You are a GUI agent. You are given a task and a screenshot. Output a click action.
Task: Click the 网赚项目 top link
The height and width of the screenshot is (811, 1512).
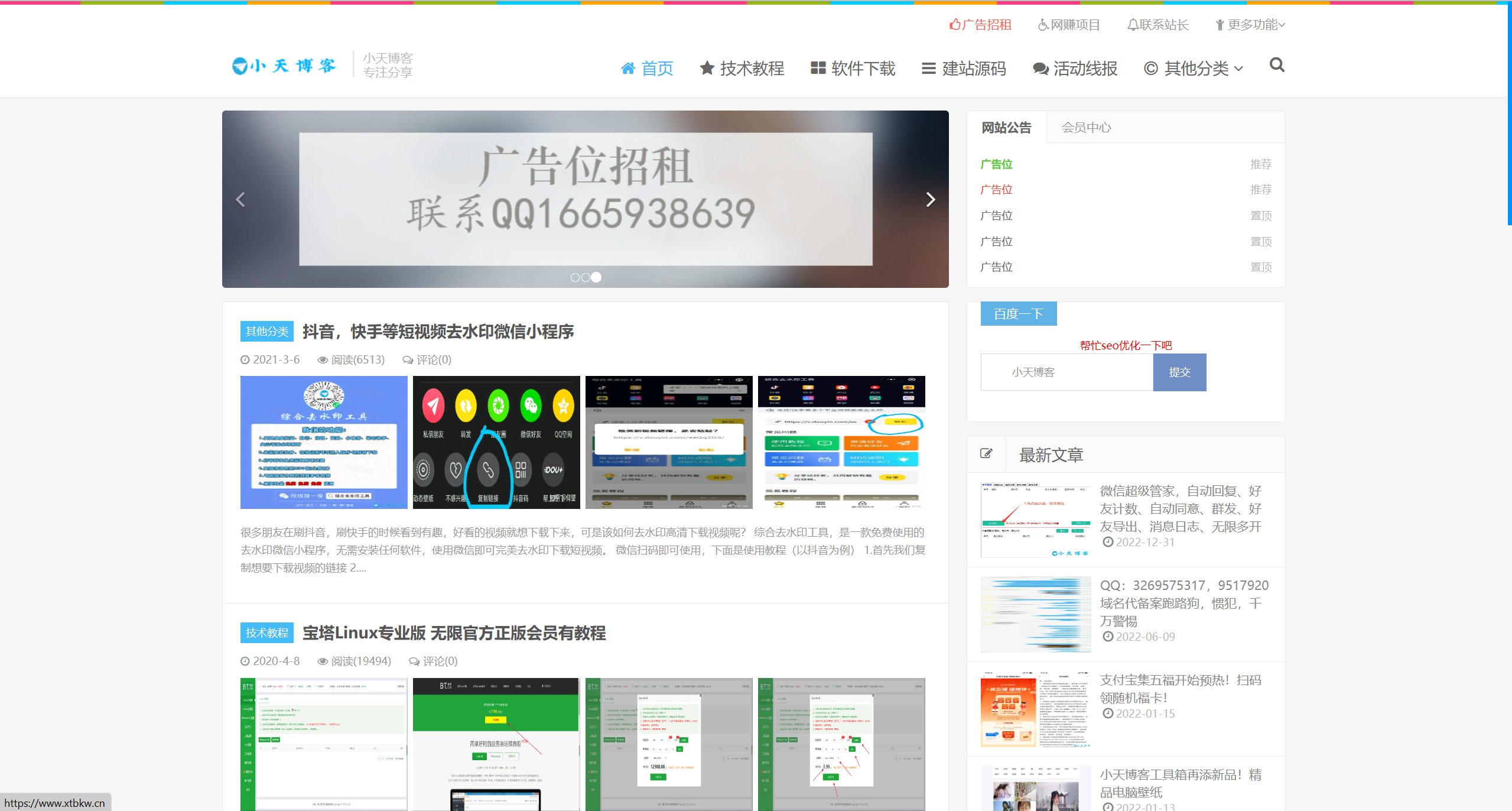pos(1069,25)
